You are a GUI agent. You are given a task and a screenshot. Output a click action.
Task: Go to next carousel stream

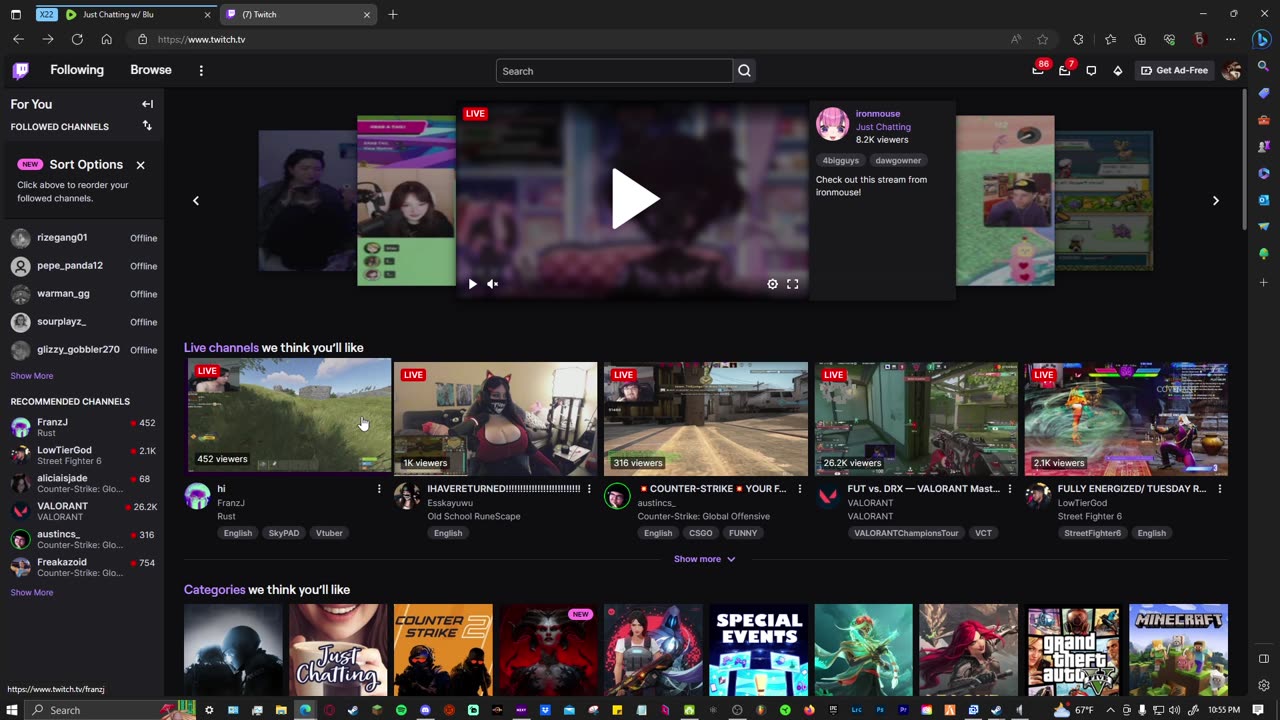point(1216,201)
